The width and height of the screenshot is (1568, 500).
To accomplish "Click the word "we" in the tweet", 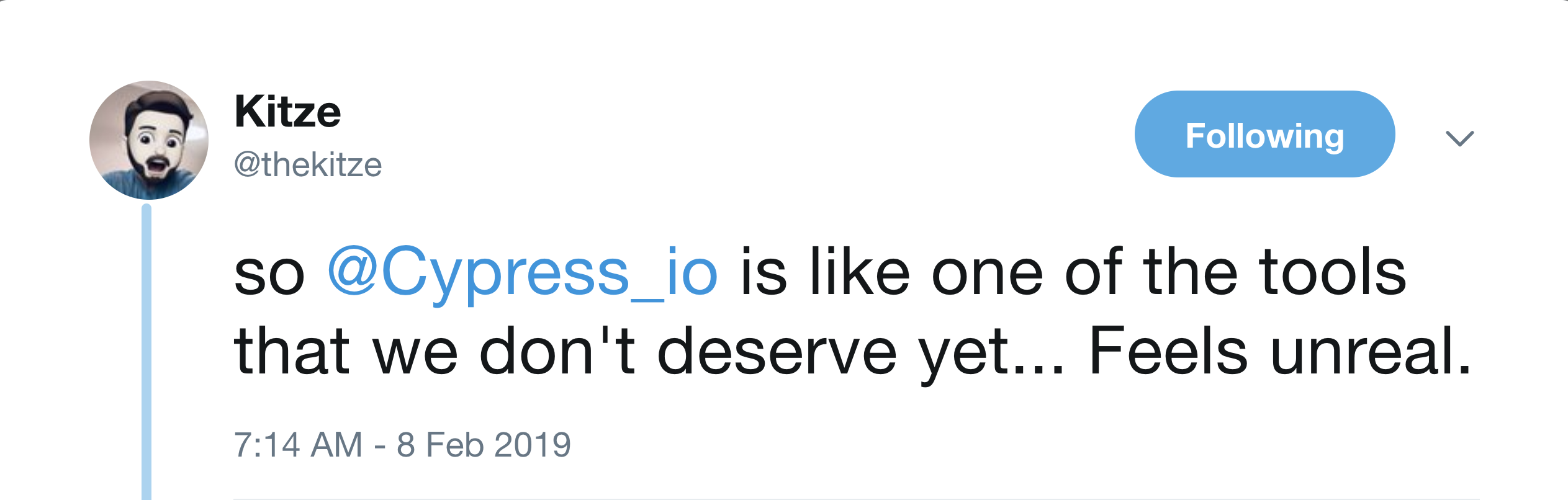I will pyautogui.click(x=415, y=352).
